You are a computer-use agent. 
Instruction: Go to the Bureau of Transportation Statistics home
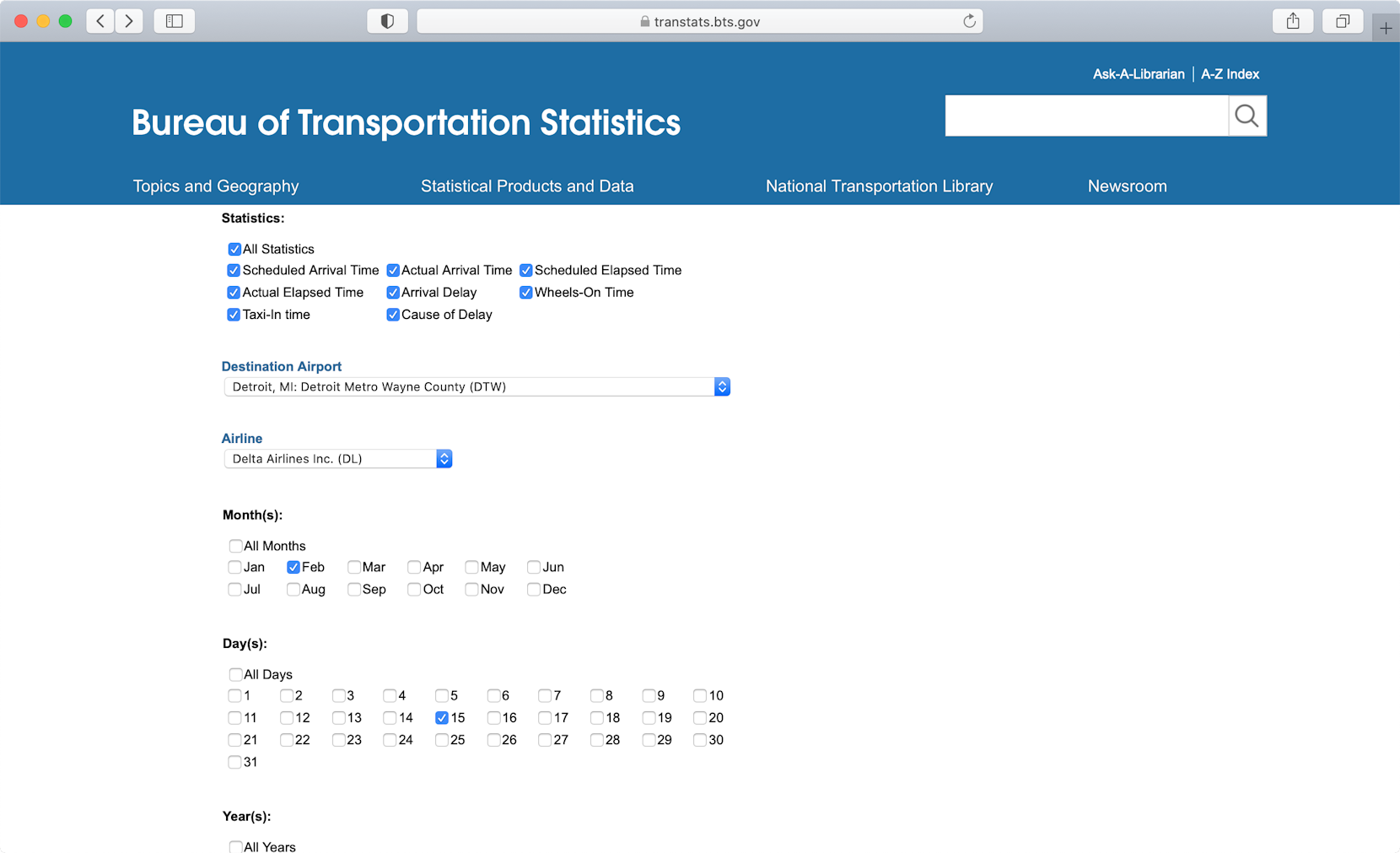click(406, 122)
